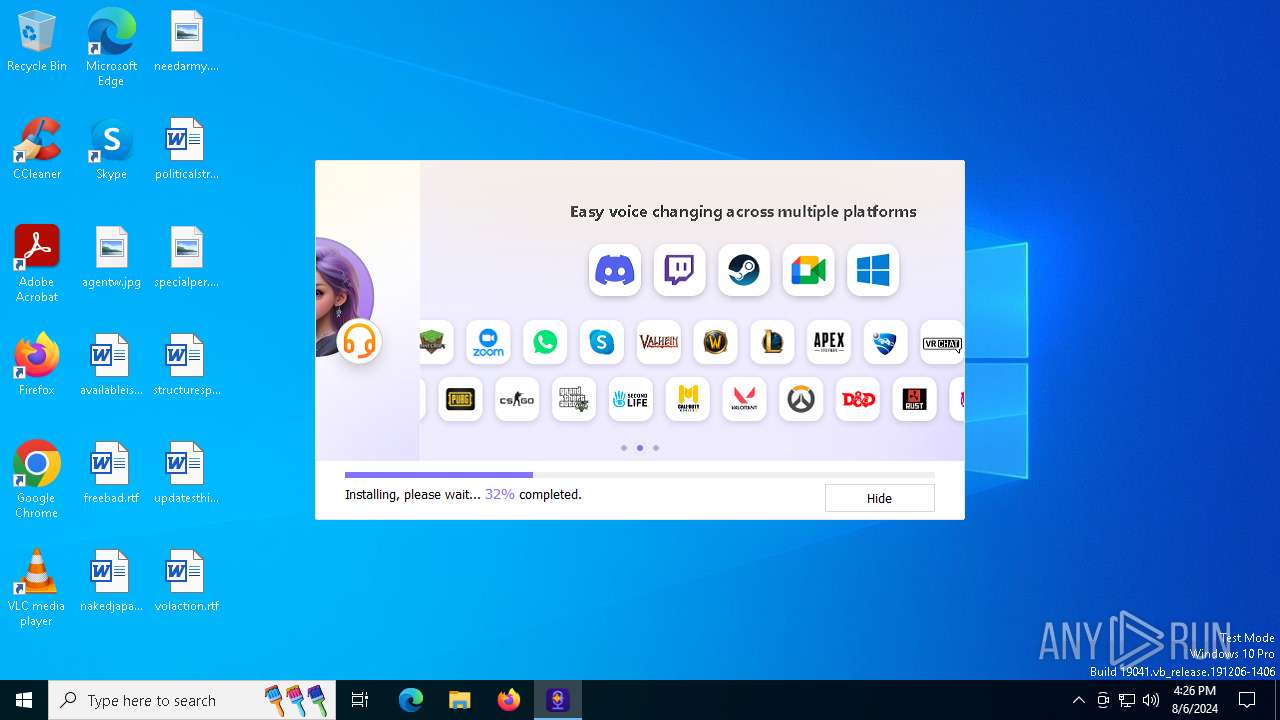Click the Zoom icon in the installer
Screen dimensions: 1280x720
pos(488,343)
